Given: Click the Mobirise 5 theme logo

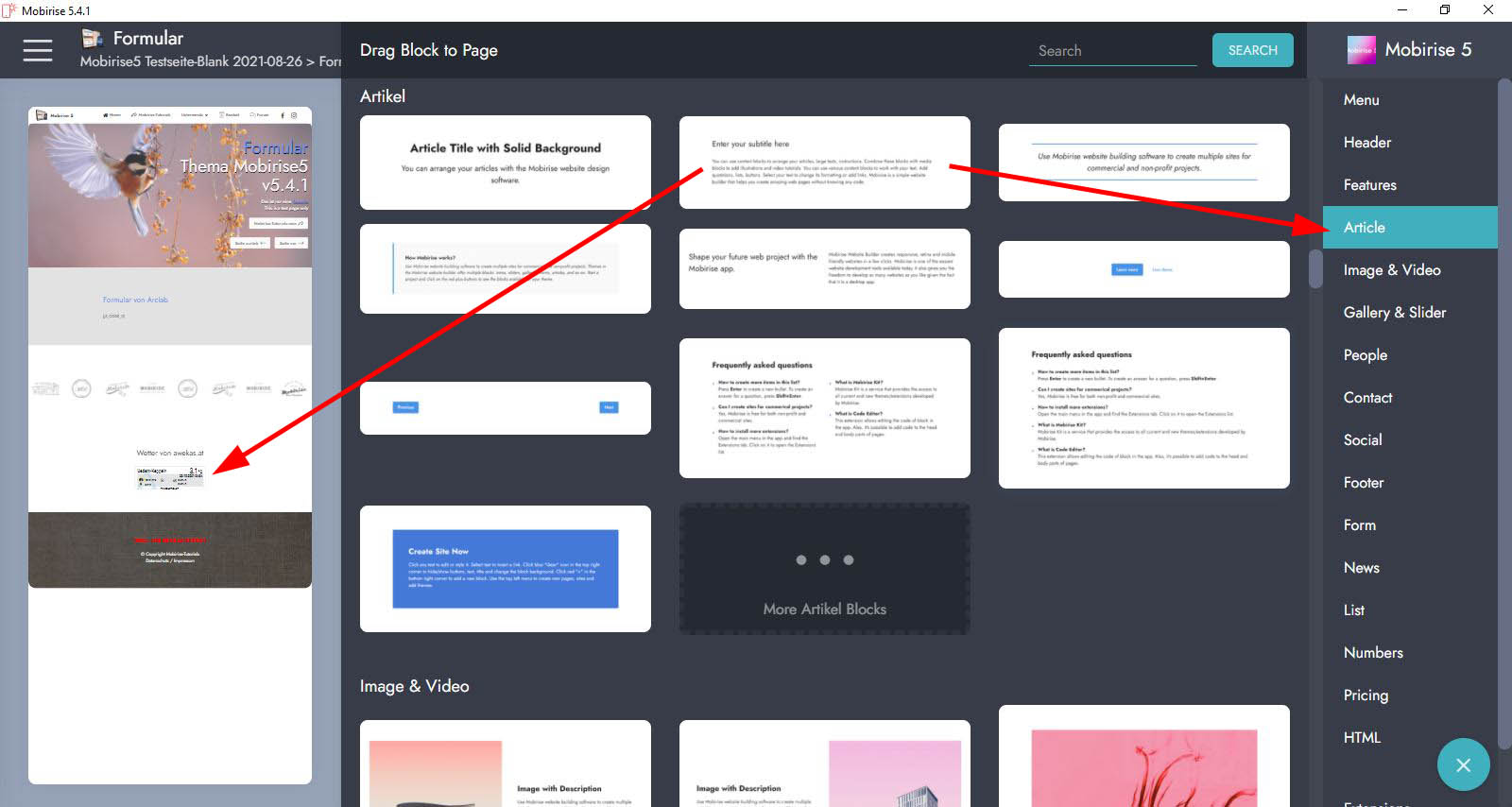Looking at the screenshot, I should [1361, 50].
